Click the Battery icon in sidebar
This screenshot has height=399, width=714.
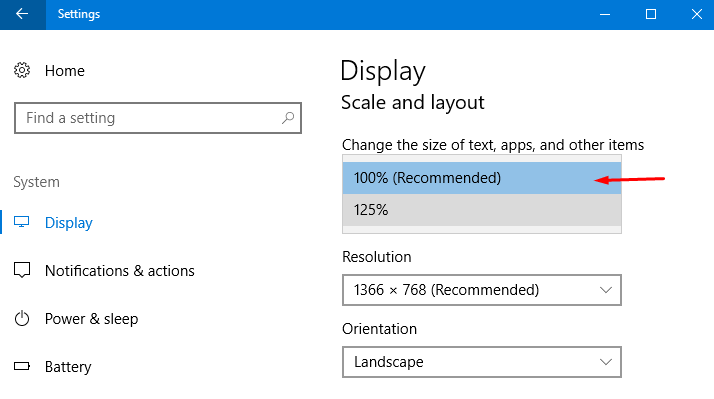click(x=22, y=366)
